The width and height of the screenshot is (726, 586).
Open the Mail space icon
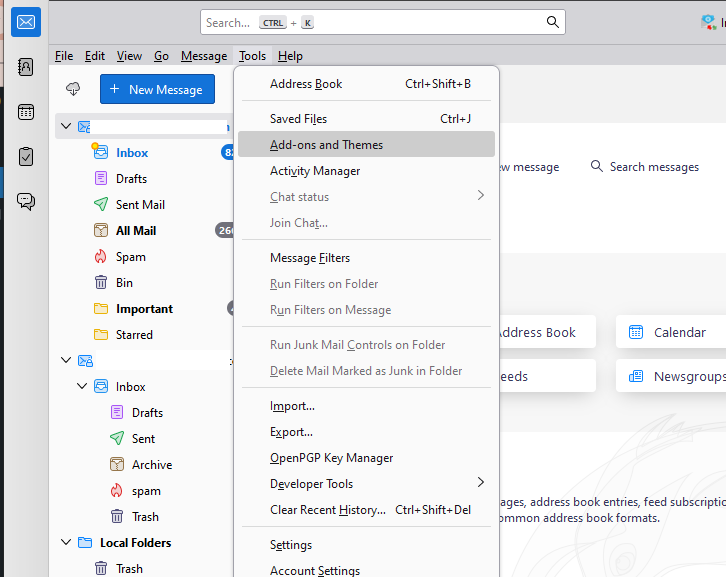coord(26,22)
